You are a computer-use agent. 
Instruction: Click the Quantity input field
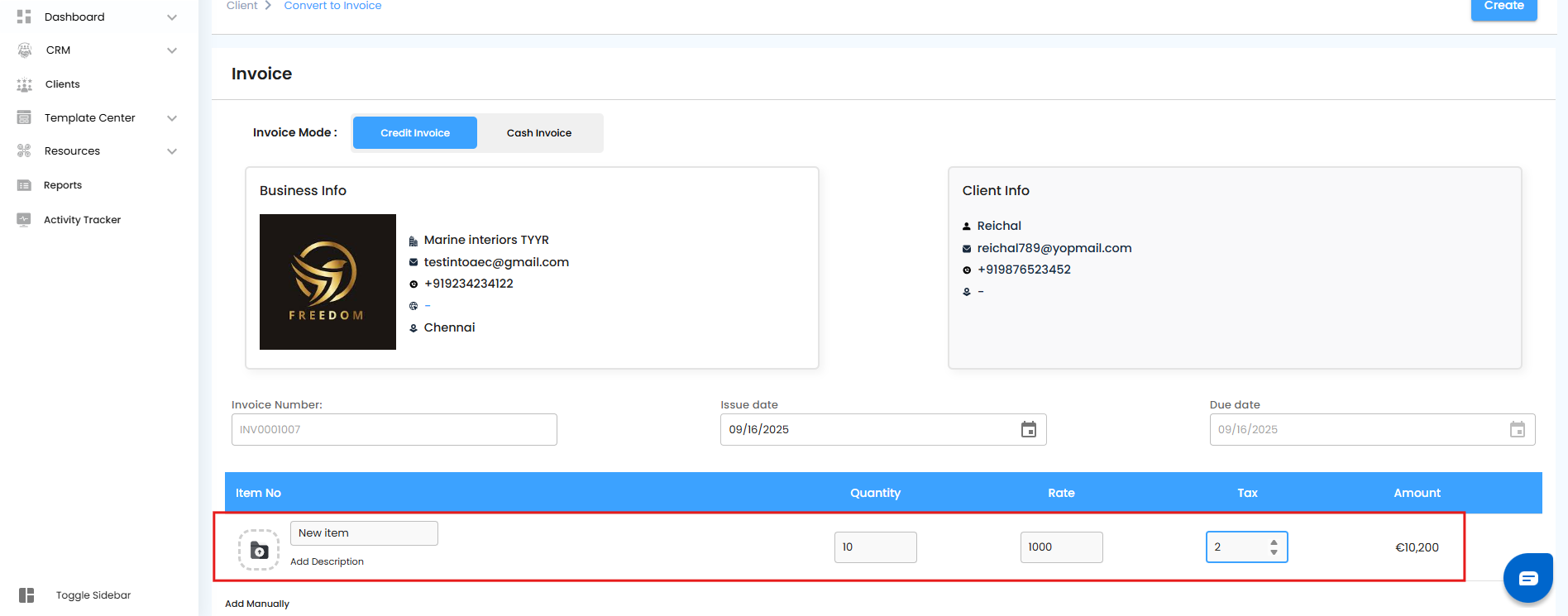tap(875, 547)
